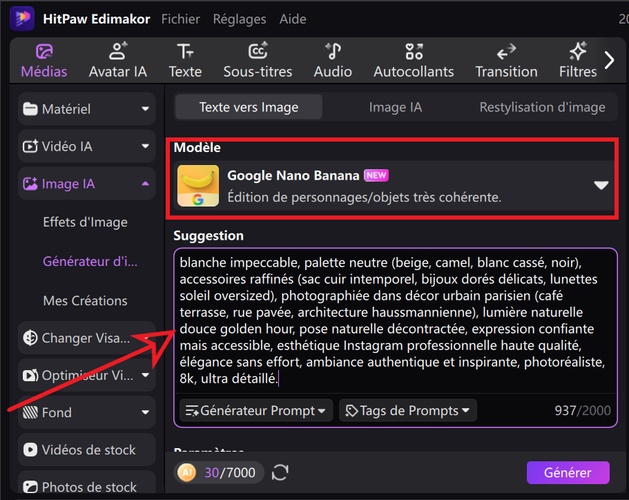Click the AI credits coin icon
Viewport: 629px width, 500px height.
coord(187,473)
